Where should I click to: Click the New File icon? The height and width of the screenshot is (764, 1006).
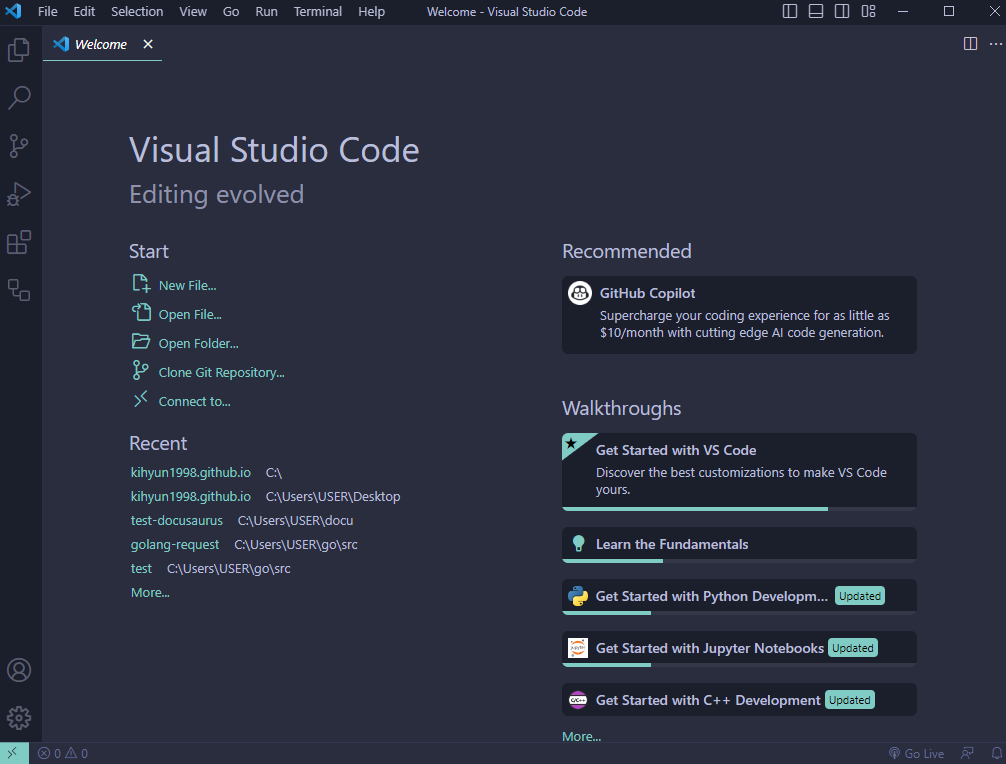pos(141,283)
